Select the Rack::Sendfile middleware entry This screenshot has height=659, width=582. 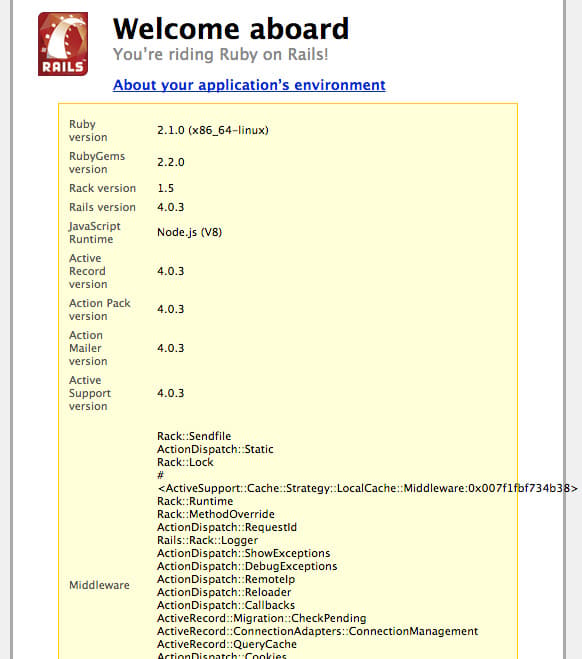194,436
